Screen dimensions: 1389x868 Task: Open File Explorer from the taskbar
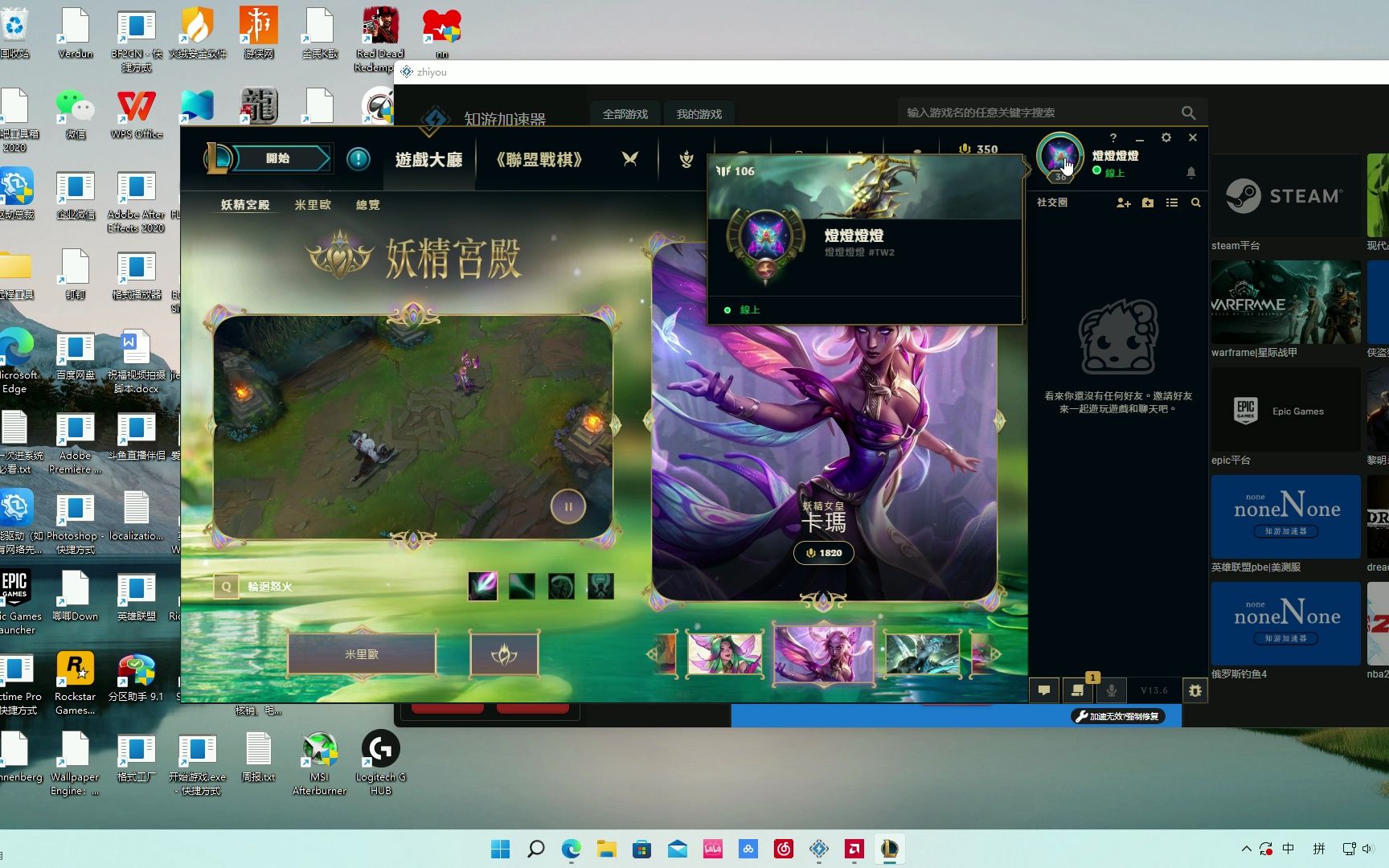pyautogui.click(x=606, y=849)
